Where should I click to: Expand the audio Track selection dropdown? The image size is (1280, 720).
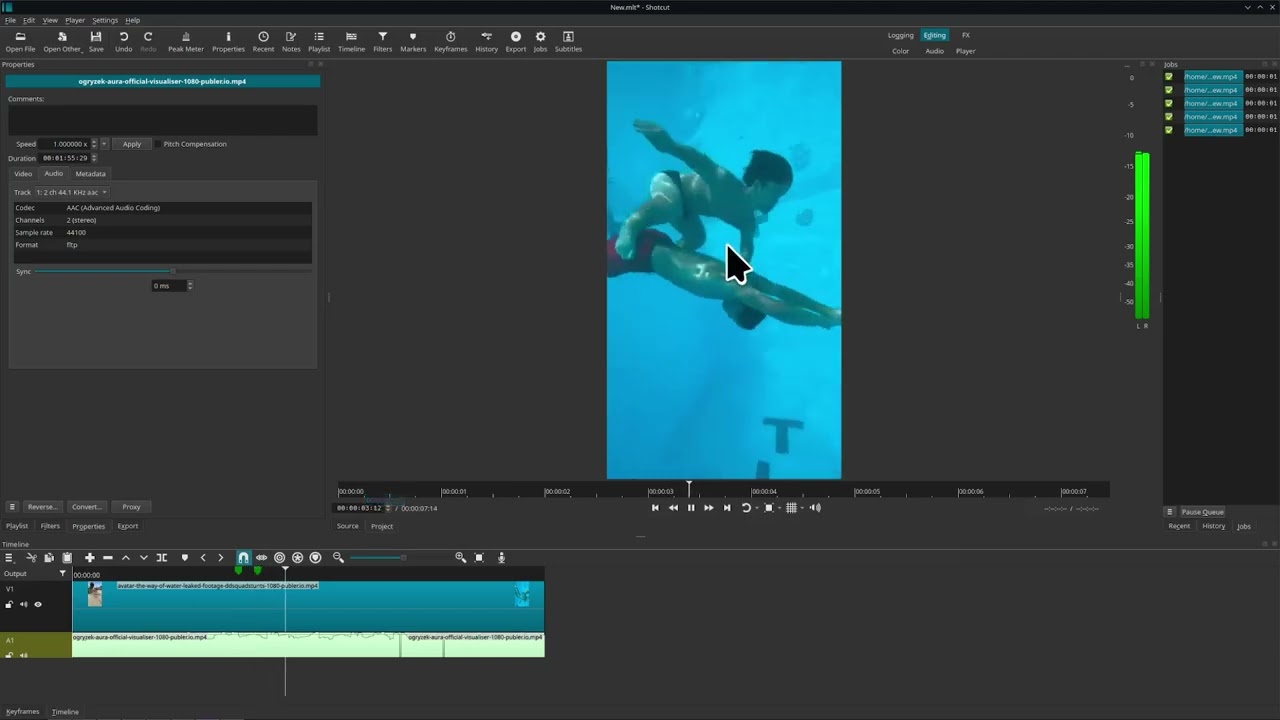click(71, 192)
